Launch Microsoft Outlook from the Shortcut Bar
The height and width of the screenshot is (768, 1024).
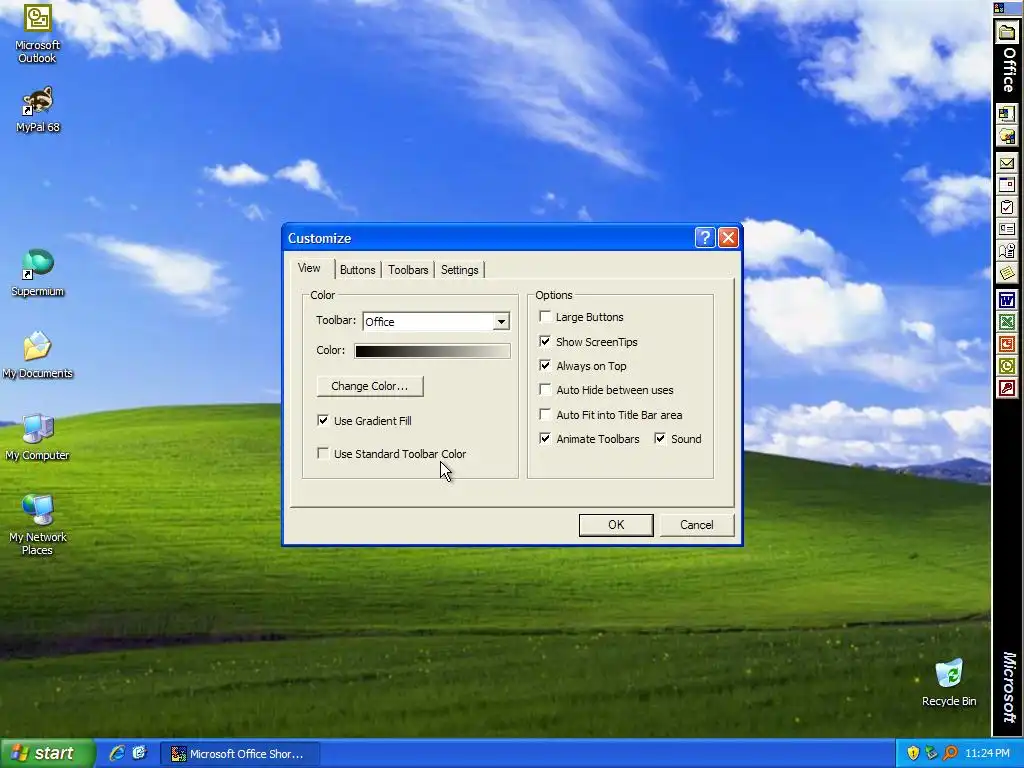click(1007, 366)
